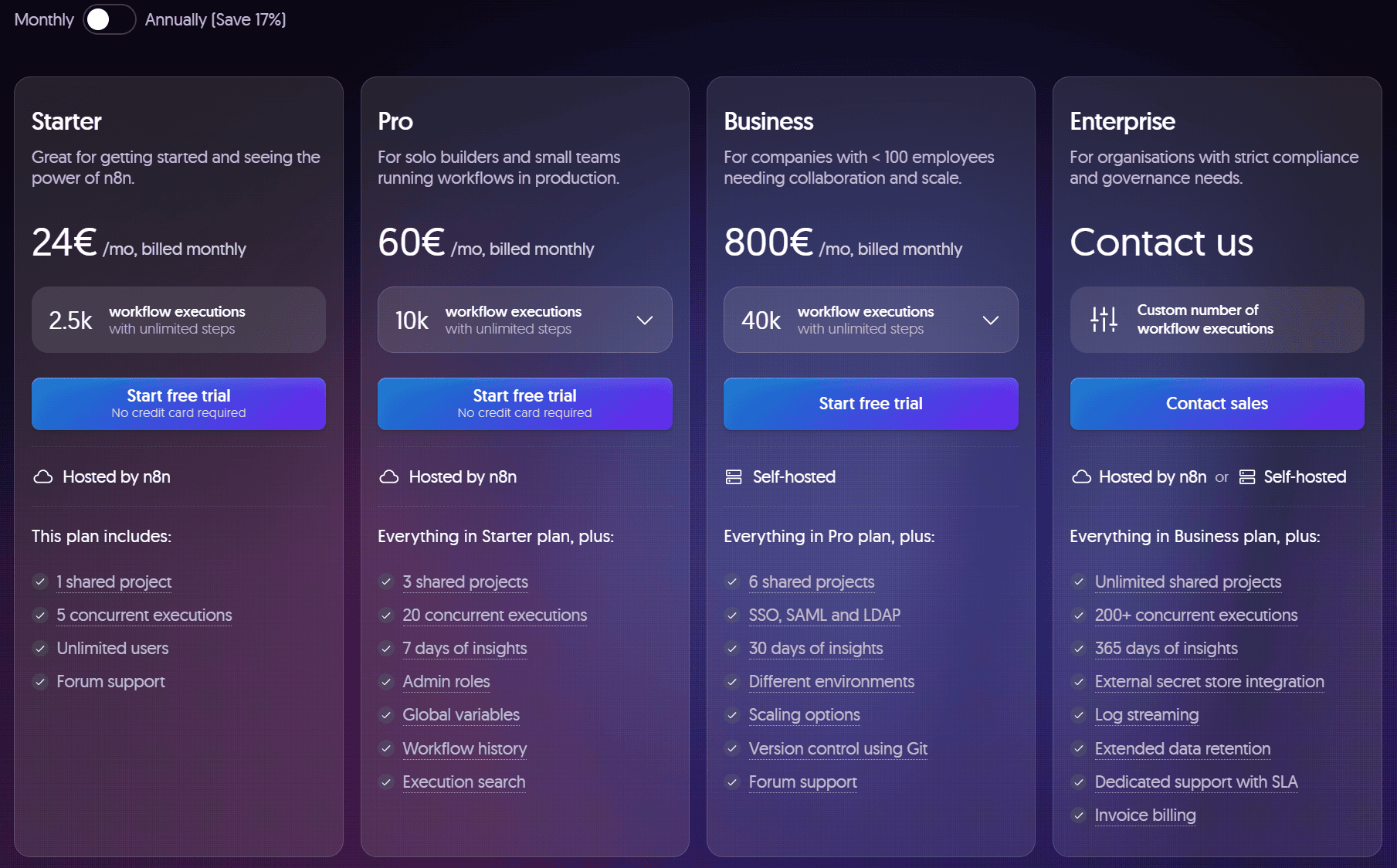1397x868 pixels.
Task: Click the Workflow history feature link
Action: [x=464, y=749]
